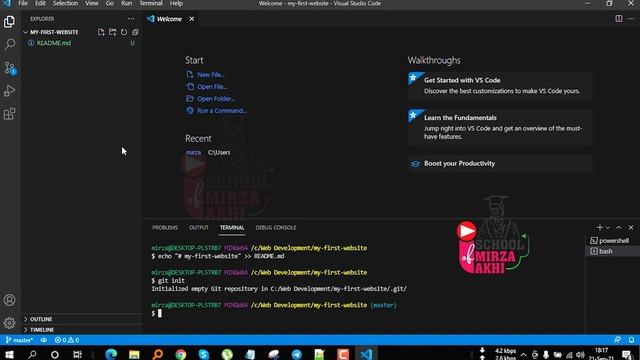Open recent folder mirza
Screen dimensions: 640x360
click(x=193, y=153)
